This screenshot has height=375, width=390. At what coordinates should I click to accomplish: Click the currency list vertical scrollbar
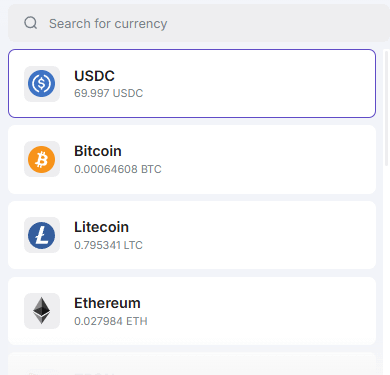point(387,108)
